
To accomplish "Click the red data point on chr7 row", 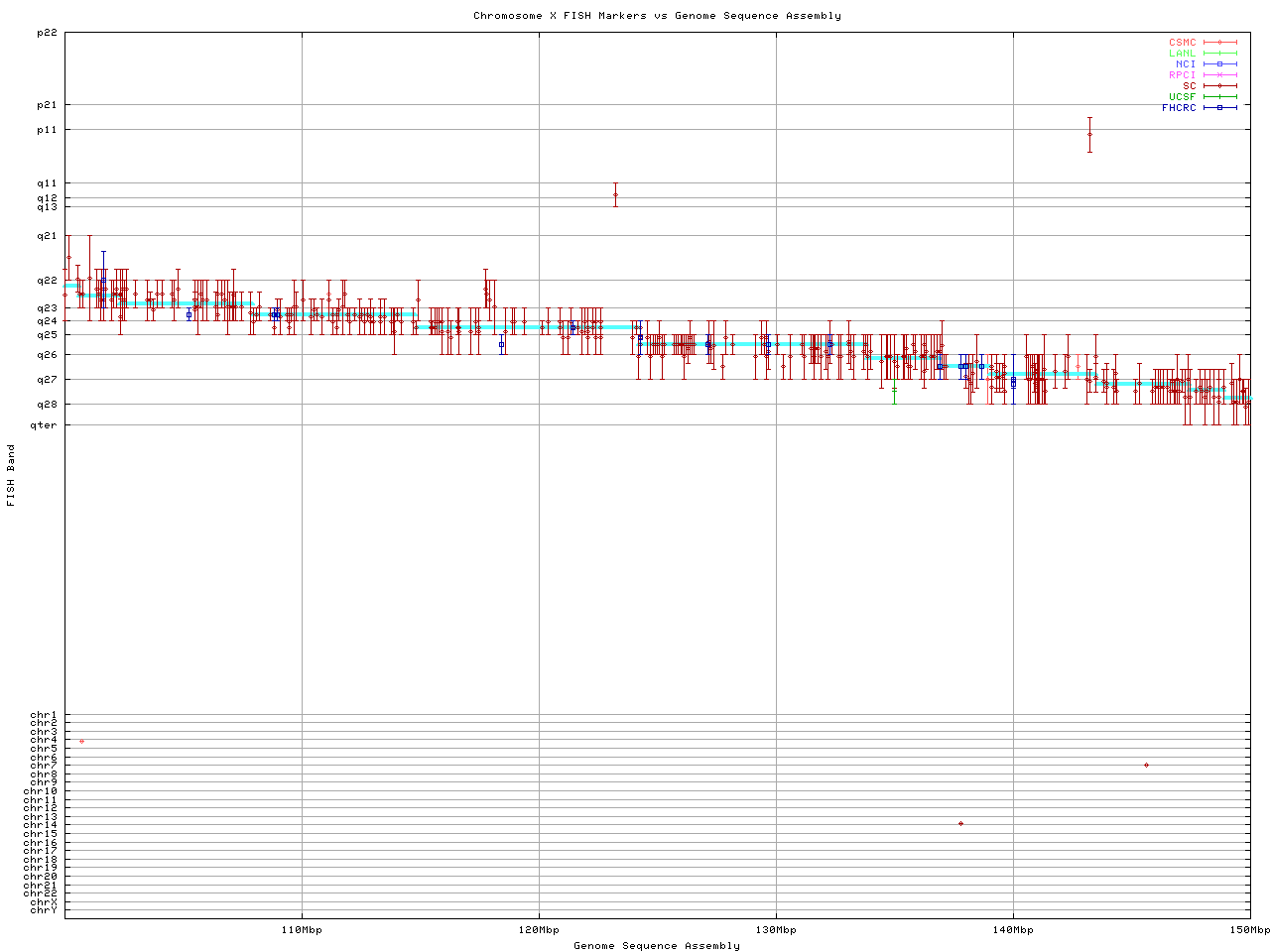I will click(1146, 765).
